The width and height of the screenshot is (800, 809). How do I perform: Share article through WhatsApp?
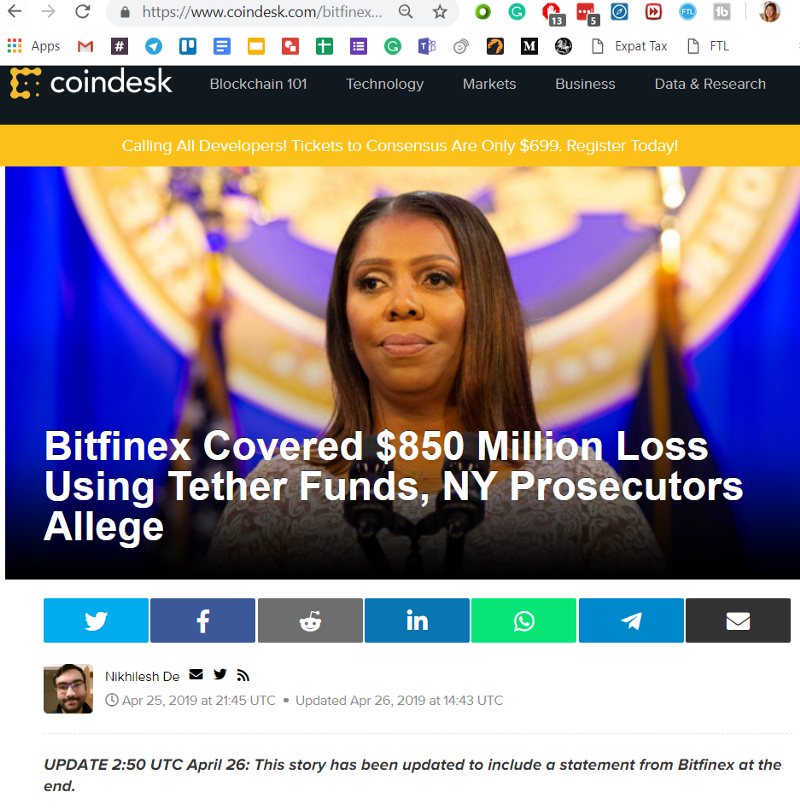[x=524, y=620]
